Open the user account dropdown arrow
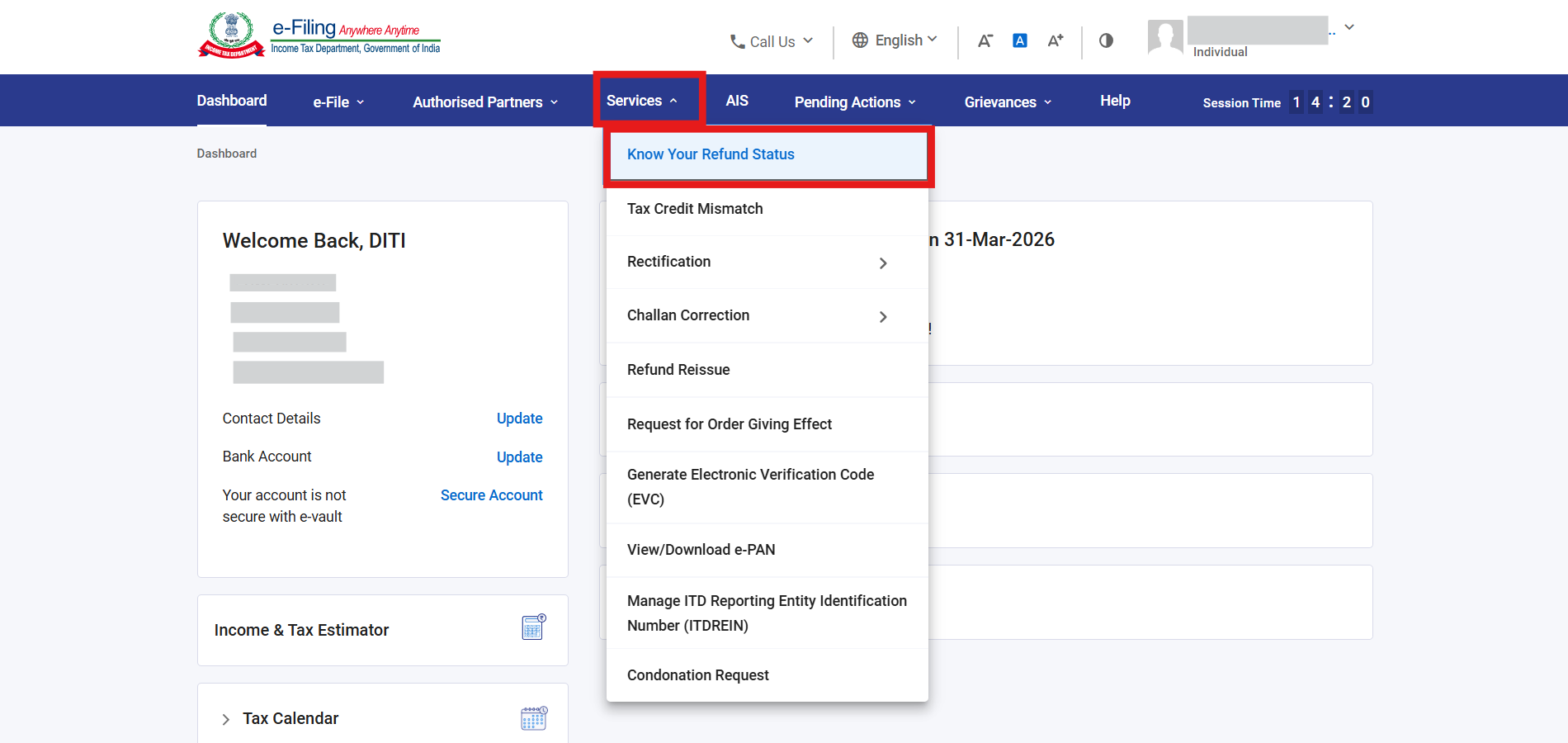Viewport: 1568px width, 743px height. point(1349,27)
